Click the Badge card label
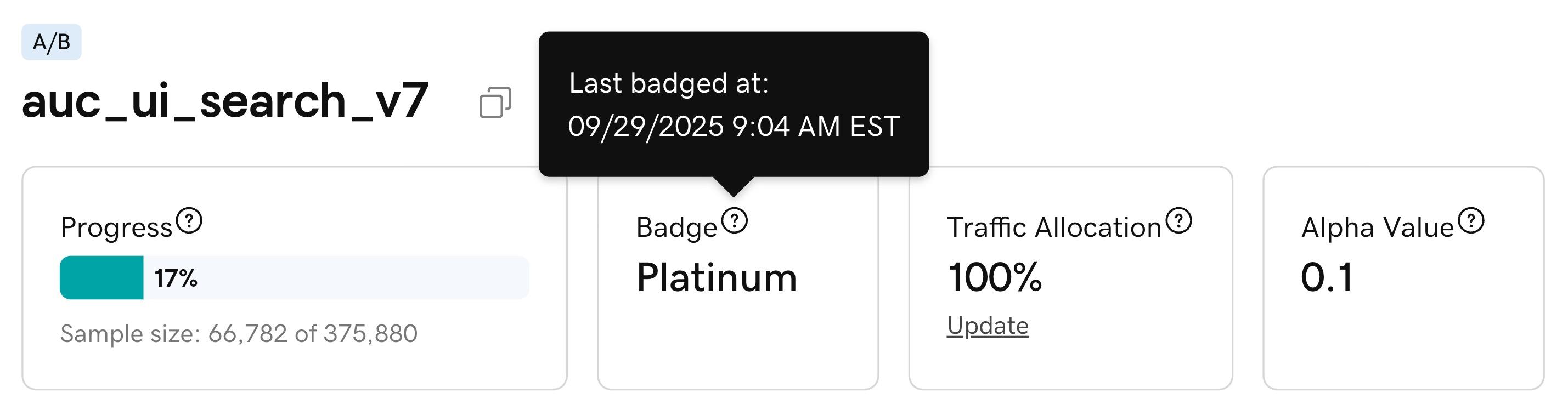 pos(676,227)
